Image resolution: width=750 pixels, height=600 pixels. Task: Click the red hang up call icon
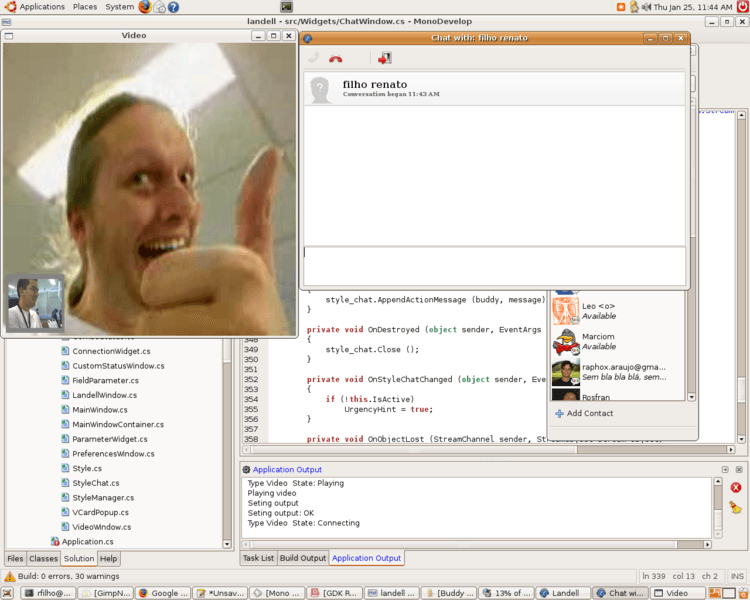[x=336, y=59]
